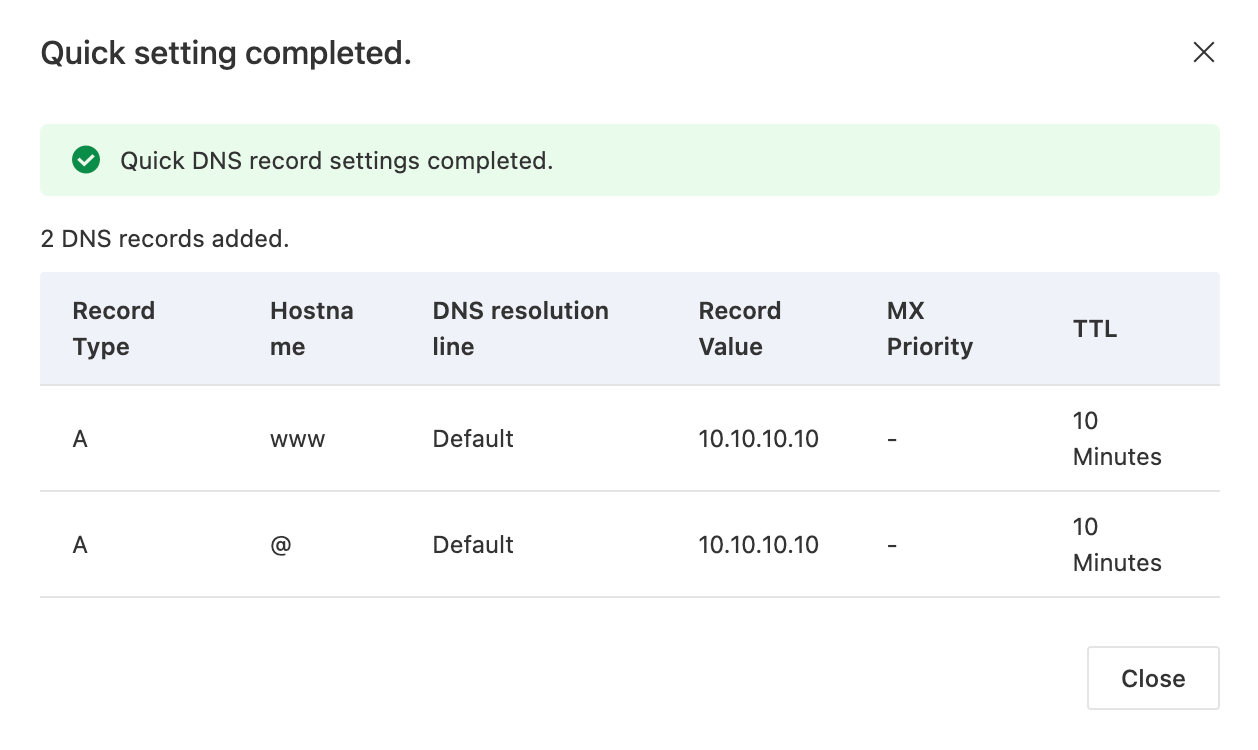The width and height of the screenshot is (1258, 750).
Task: Click the Quick setting completed title
Action: (x=226, y=53)
